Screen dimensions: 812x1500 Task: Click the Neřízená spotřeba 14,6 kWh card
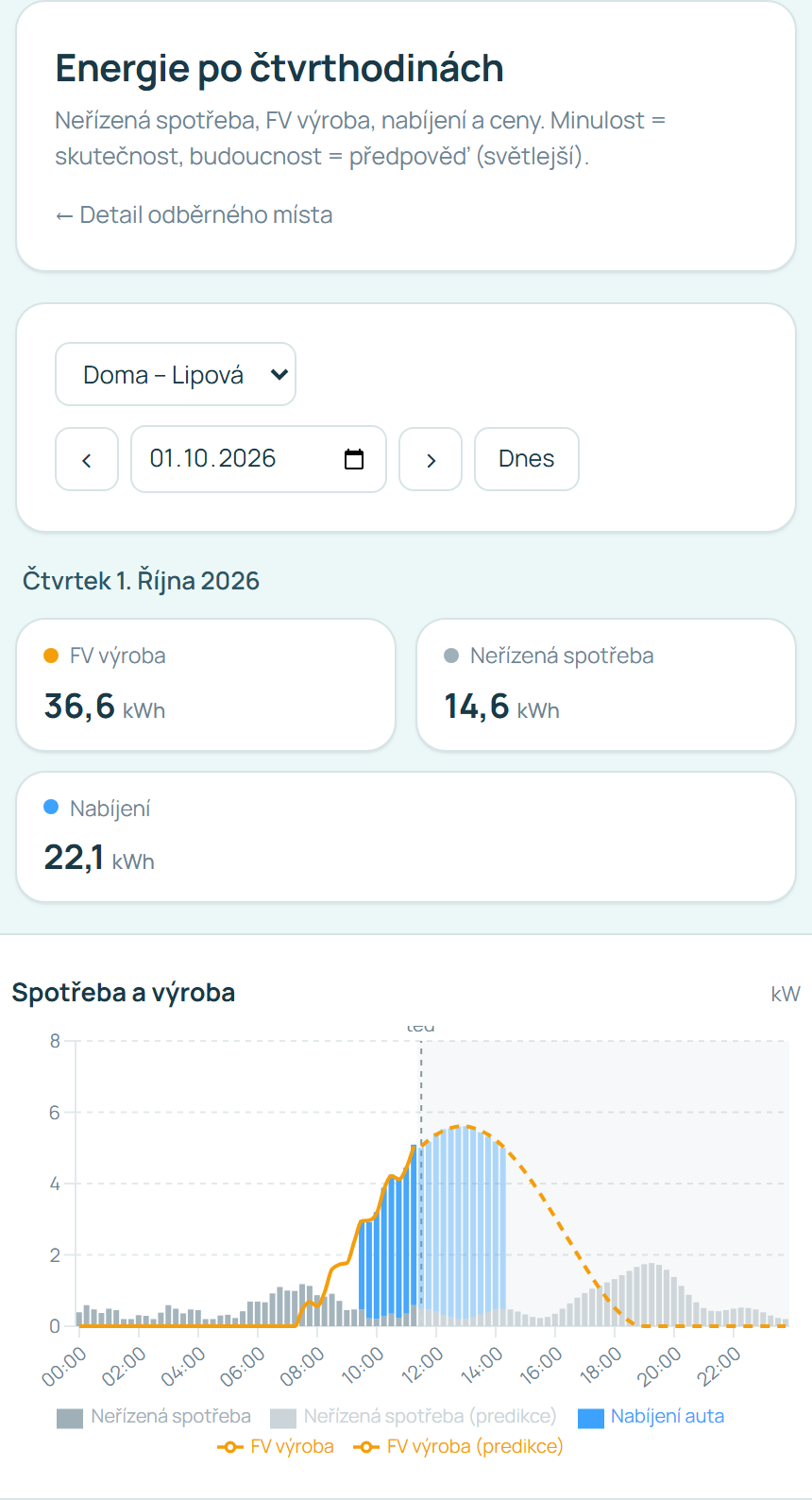point(606,685)
